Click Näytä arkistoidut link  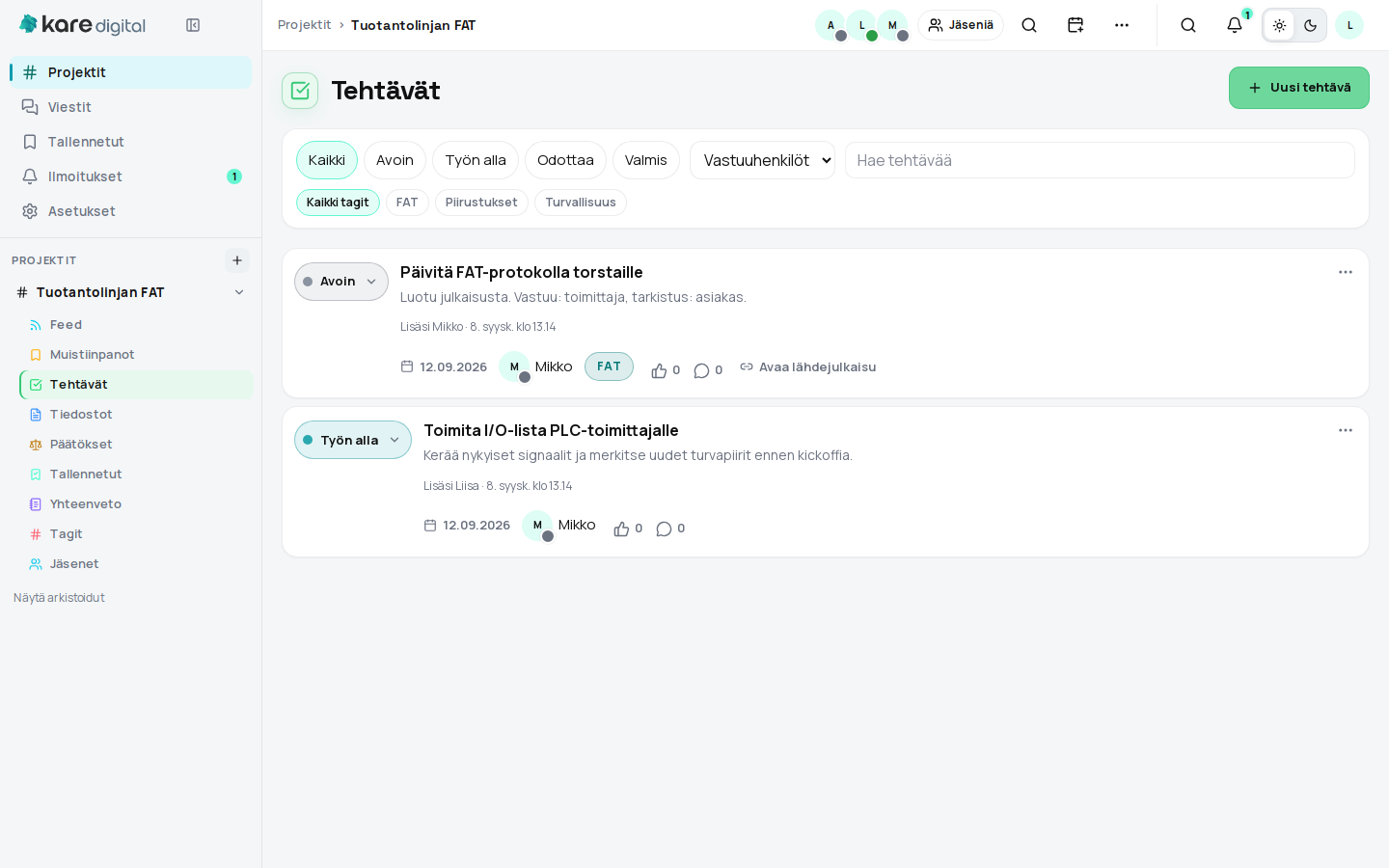[x=59, y=598]
